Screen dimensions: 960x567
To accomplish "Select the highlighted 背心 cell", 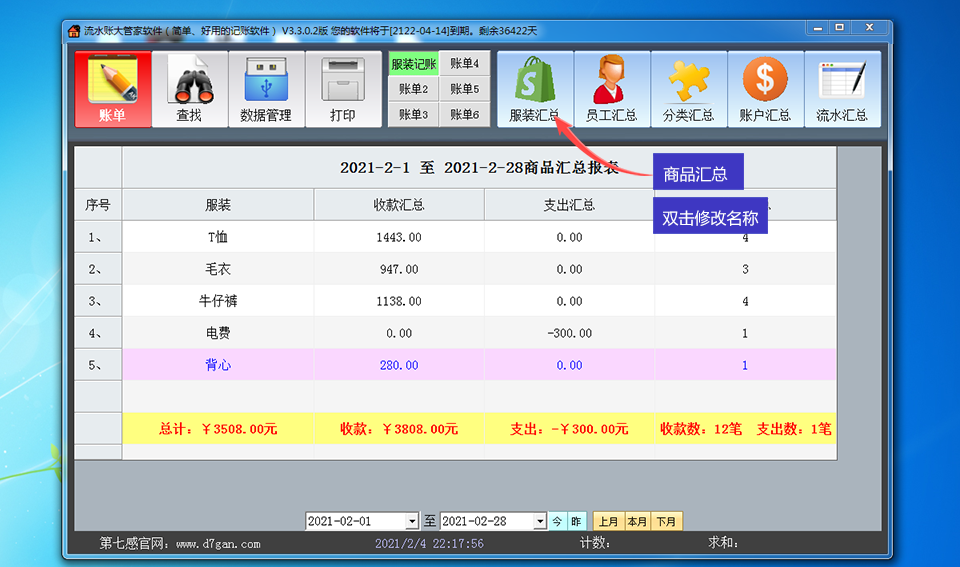I will pos(218,365).
